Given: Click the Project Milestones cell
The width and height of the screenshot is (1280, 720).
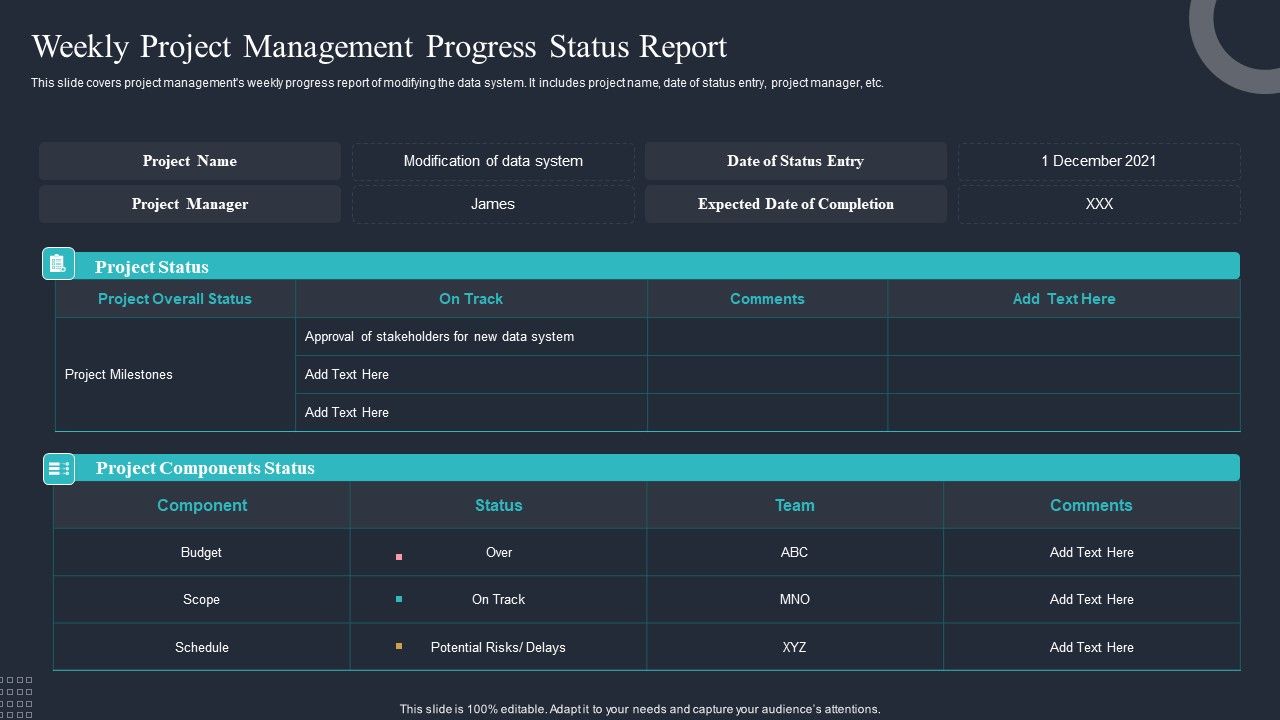Looking at the screenshot, I should click(x=175, y=374).
